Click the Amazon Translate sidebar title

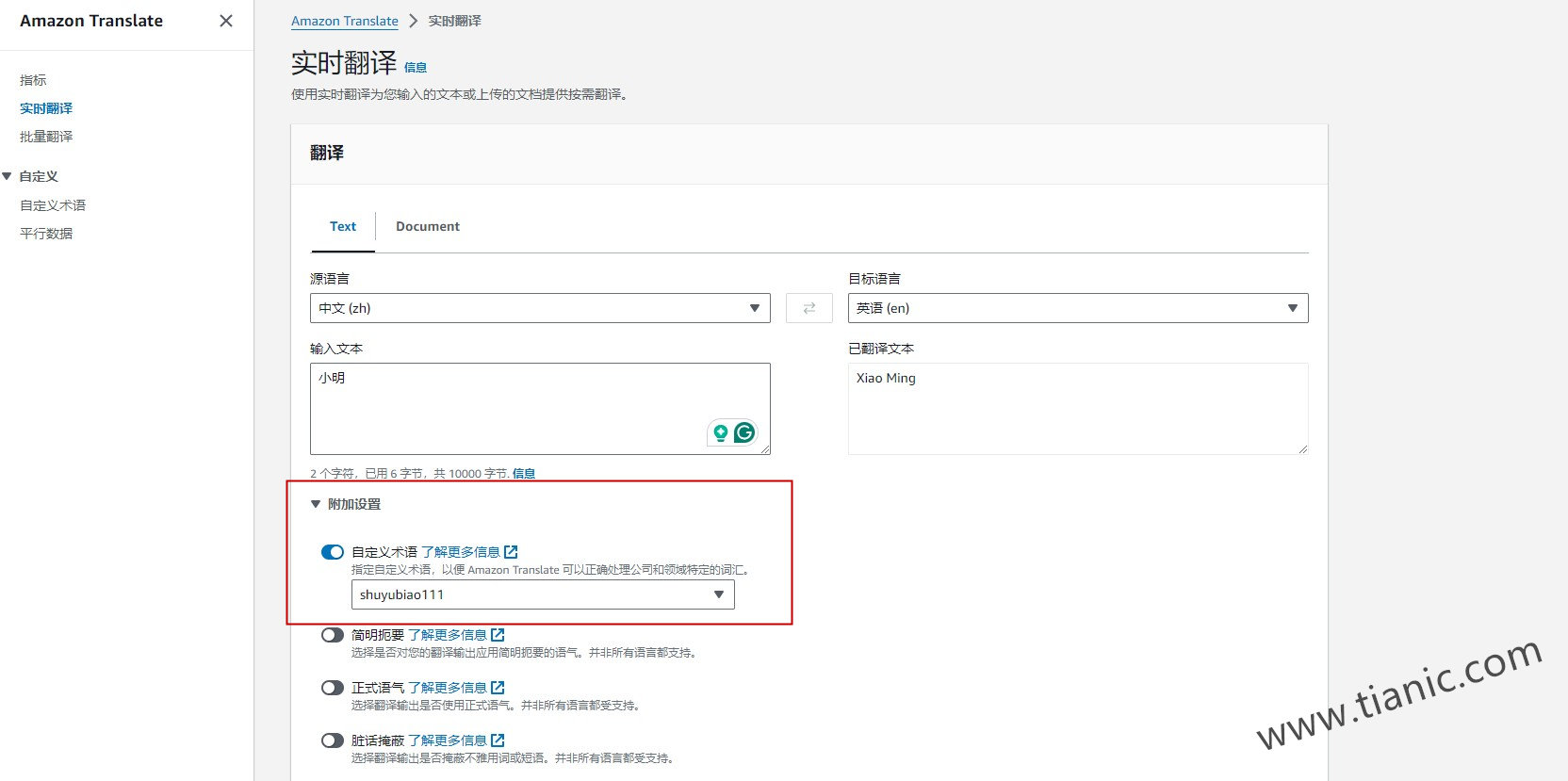coord(91,21)
